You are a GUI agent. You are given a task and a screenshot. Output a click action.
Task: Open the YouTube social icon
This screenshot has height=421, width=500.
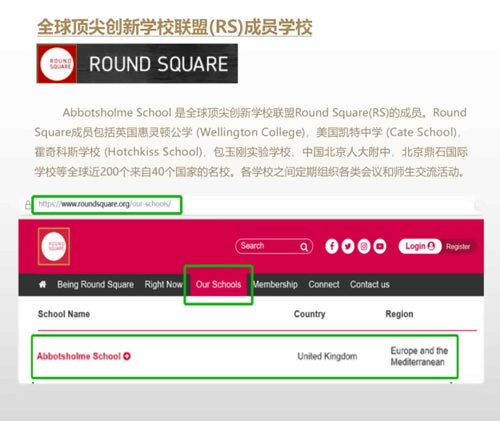pos(380,246)
